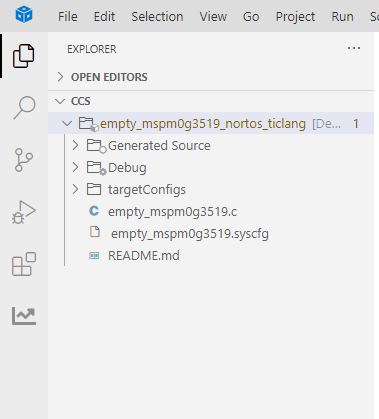
Task: Open the README.md file
Action: (144, 256)
